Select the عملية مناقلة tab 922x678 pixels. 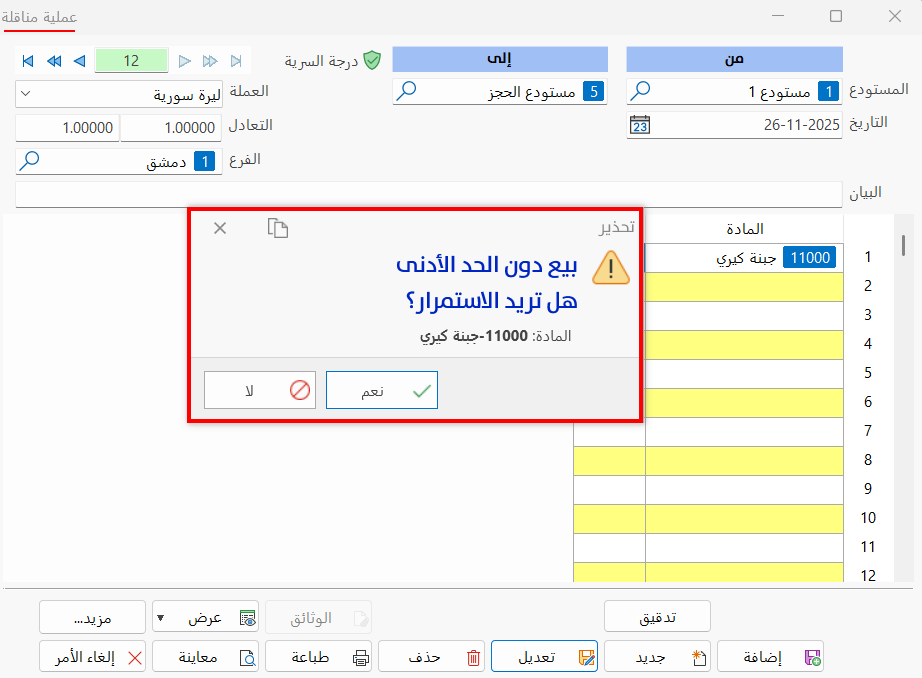click(x=40, y=17)
